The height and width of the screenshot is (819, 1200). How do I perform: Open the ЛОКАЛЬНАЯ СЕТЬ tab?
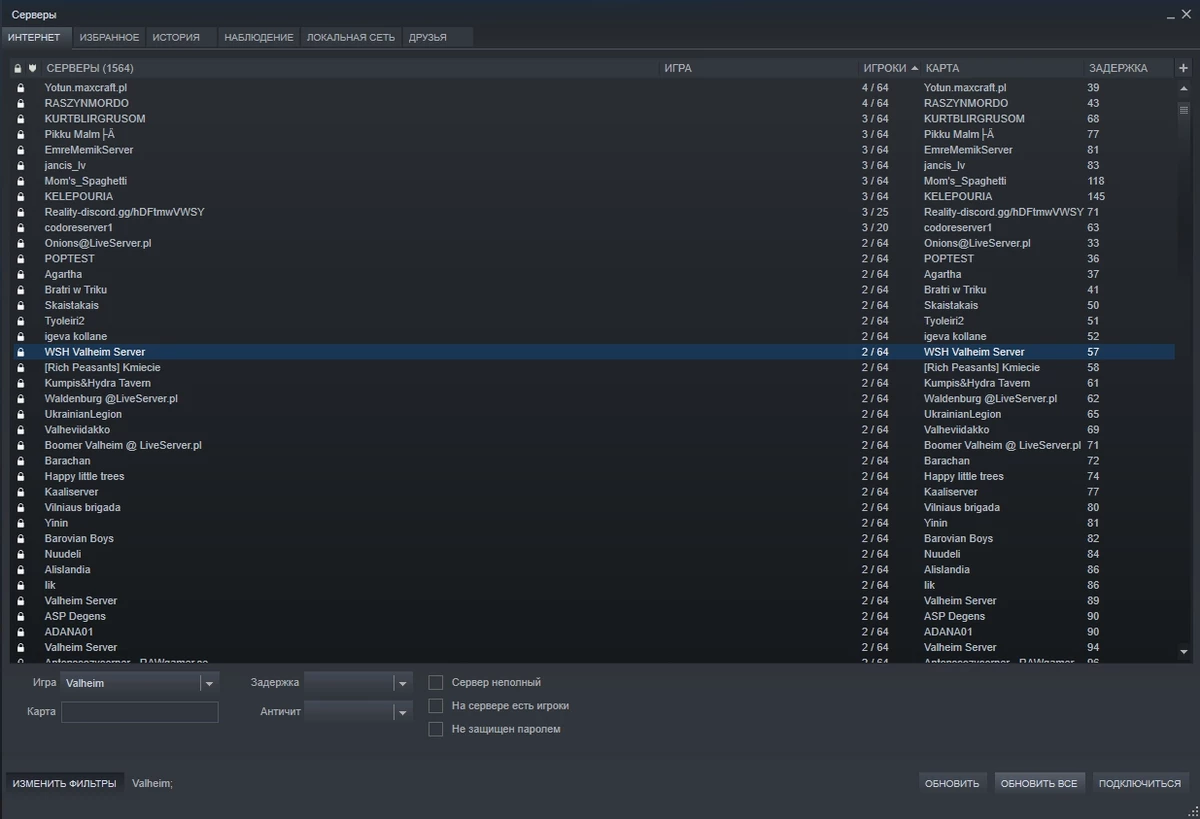point(350,37)
